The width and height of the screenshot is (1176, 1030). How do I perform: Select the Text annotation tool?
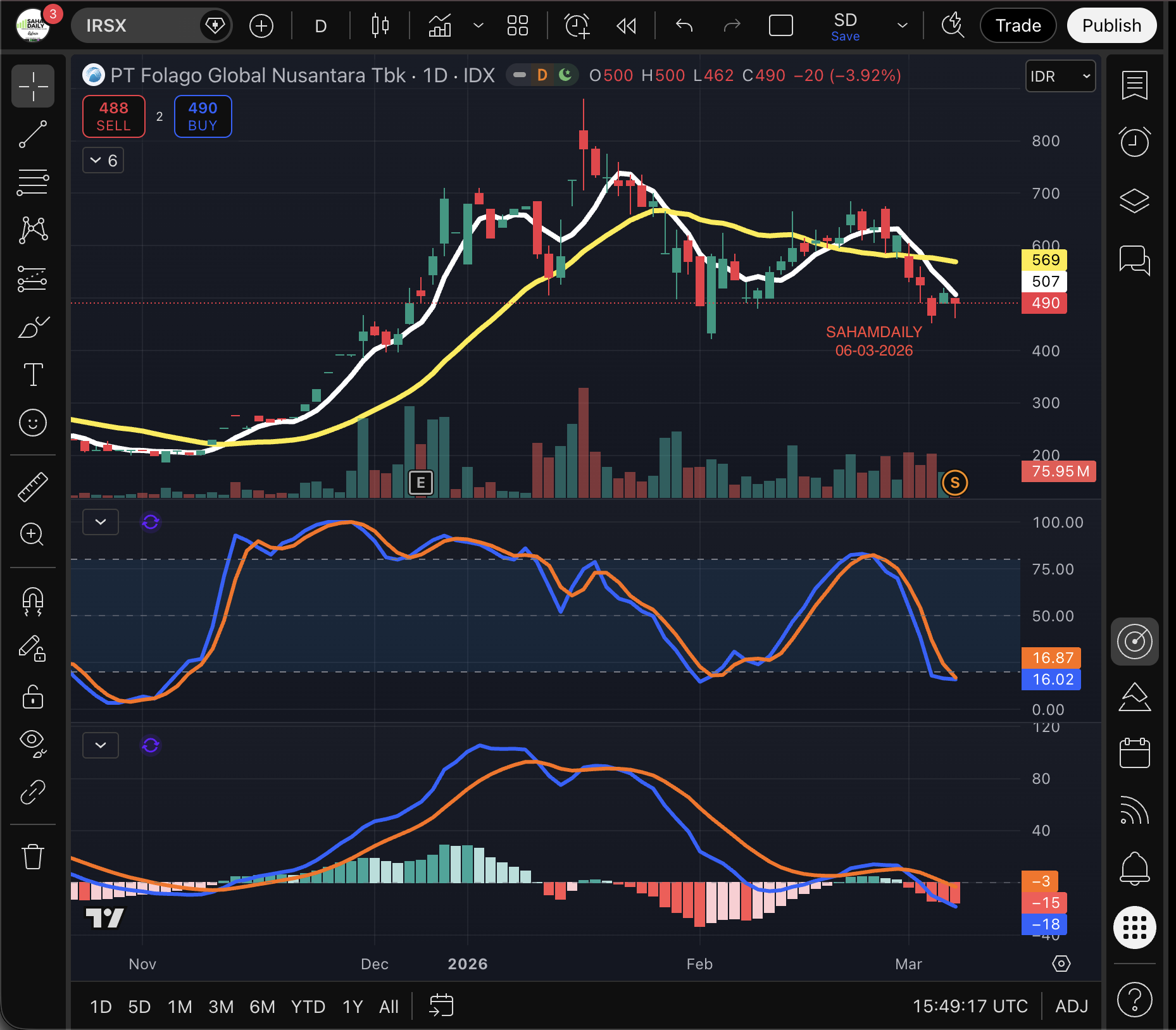(33, 375)
